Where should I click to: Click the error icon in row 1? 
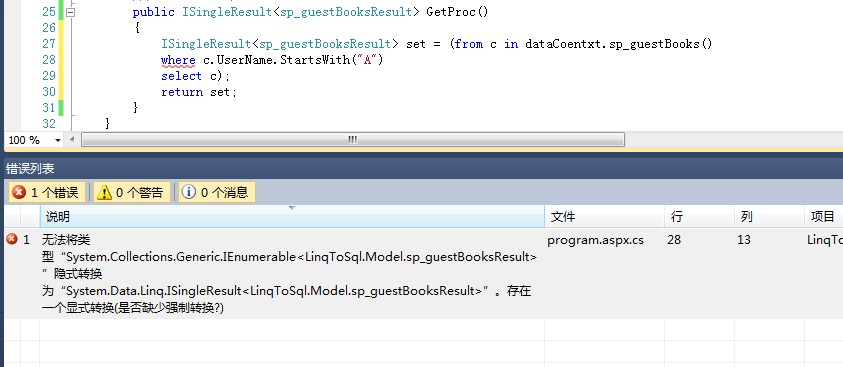click(x=11, y=239)
